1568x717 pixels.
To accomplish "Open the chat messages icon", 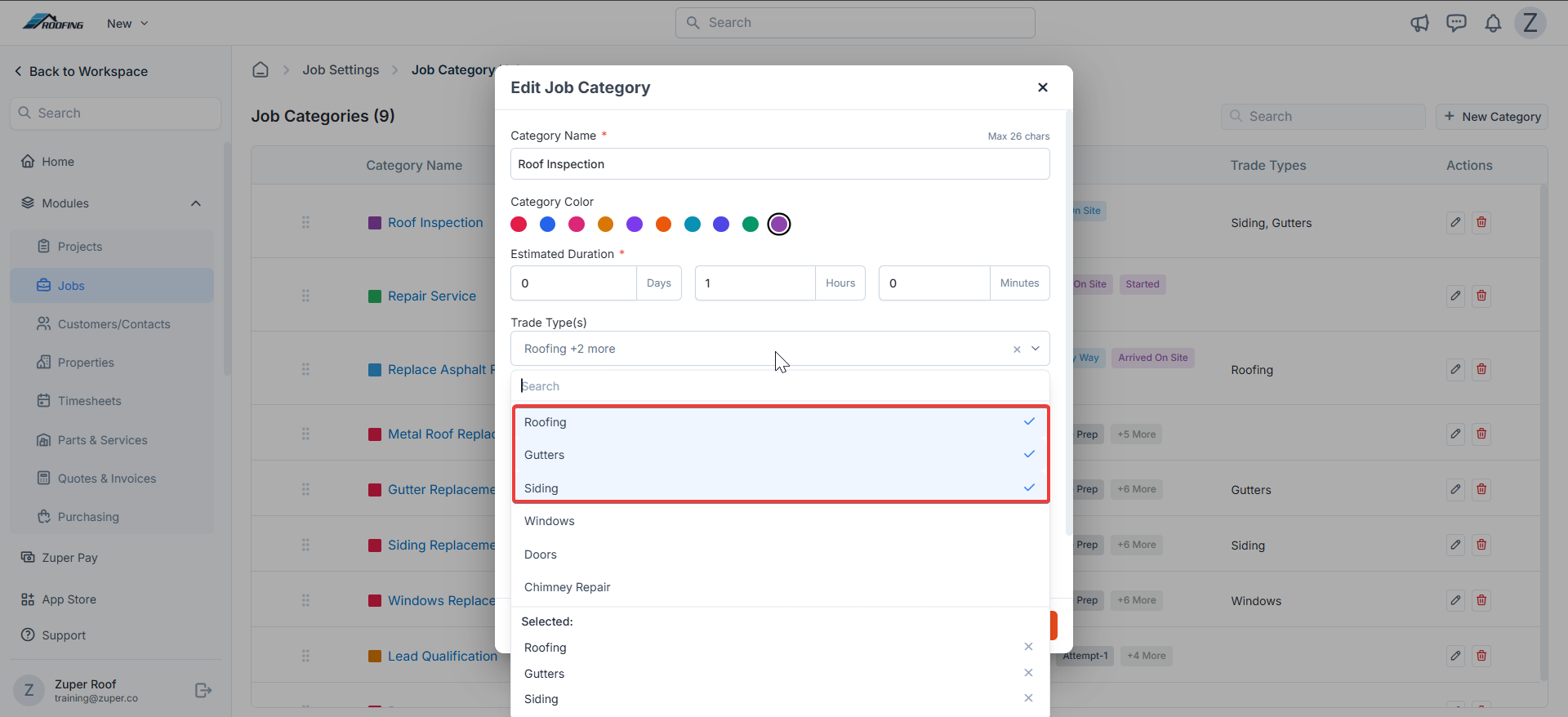I will pyautogui.click(x=1456, y=23).
